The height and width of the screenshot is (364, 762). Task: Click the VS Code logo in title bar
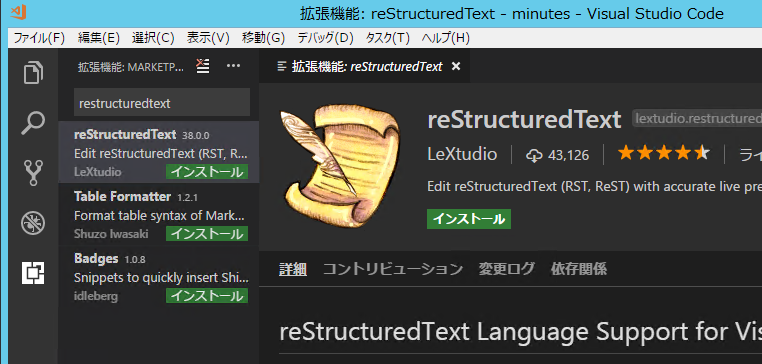click(x=18, y=13)
